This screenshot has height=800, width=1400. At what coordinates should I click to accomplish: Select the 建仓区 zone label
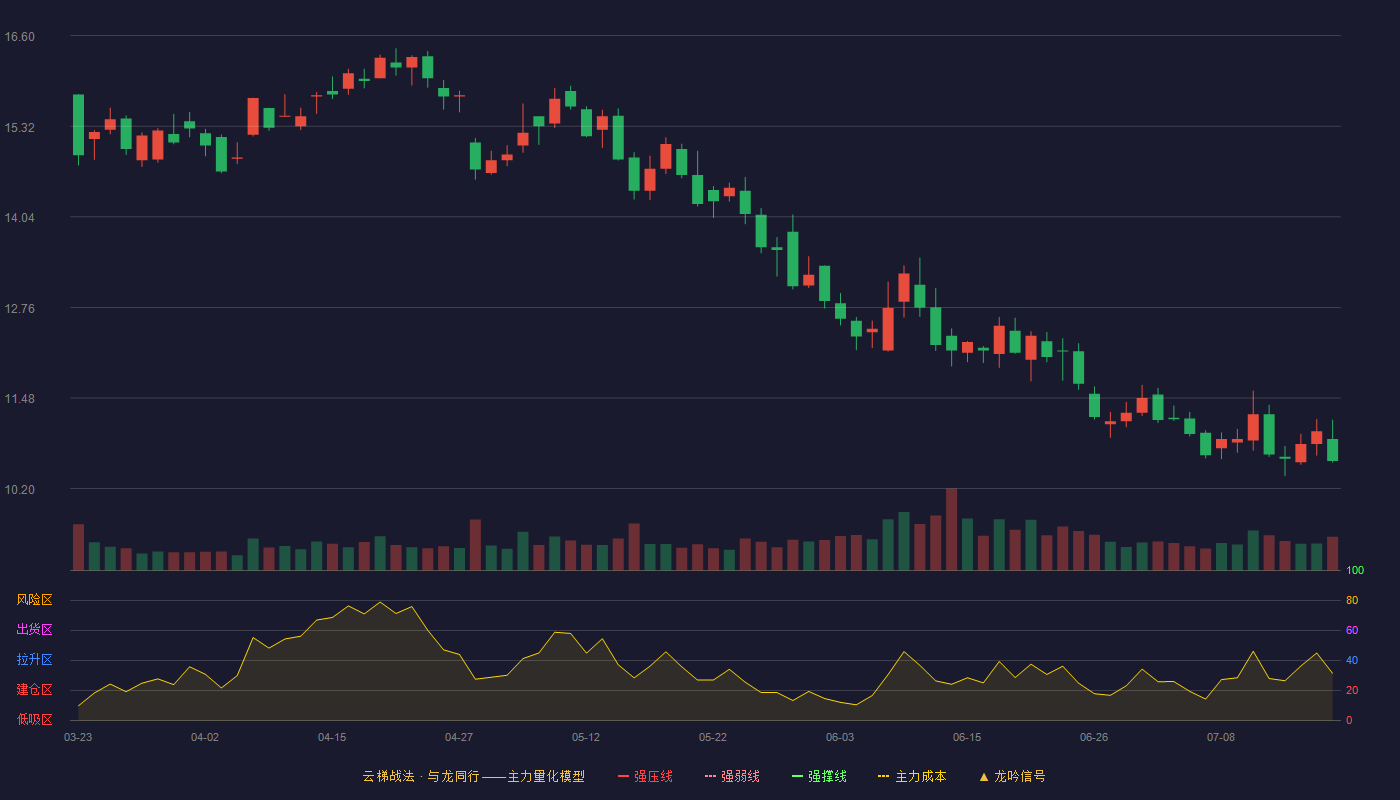click(x=34, y=690)
